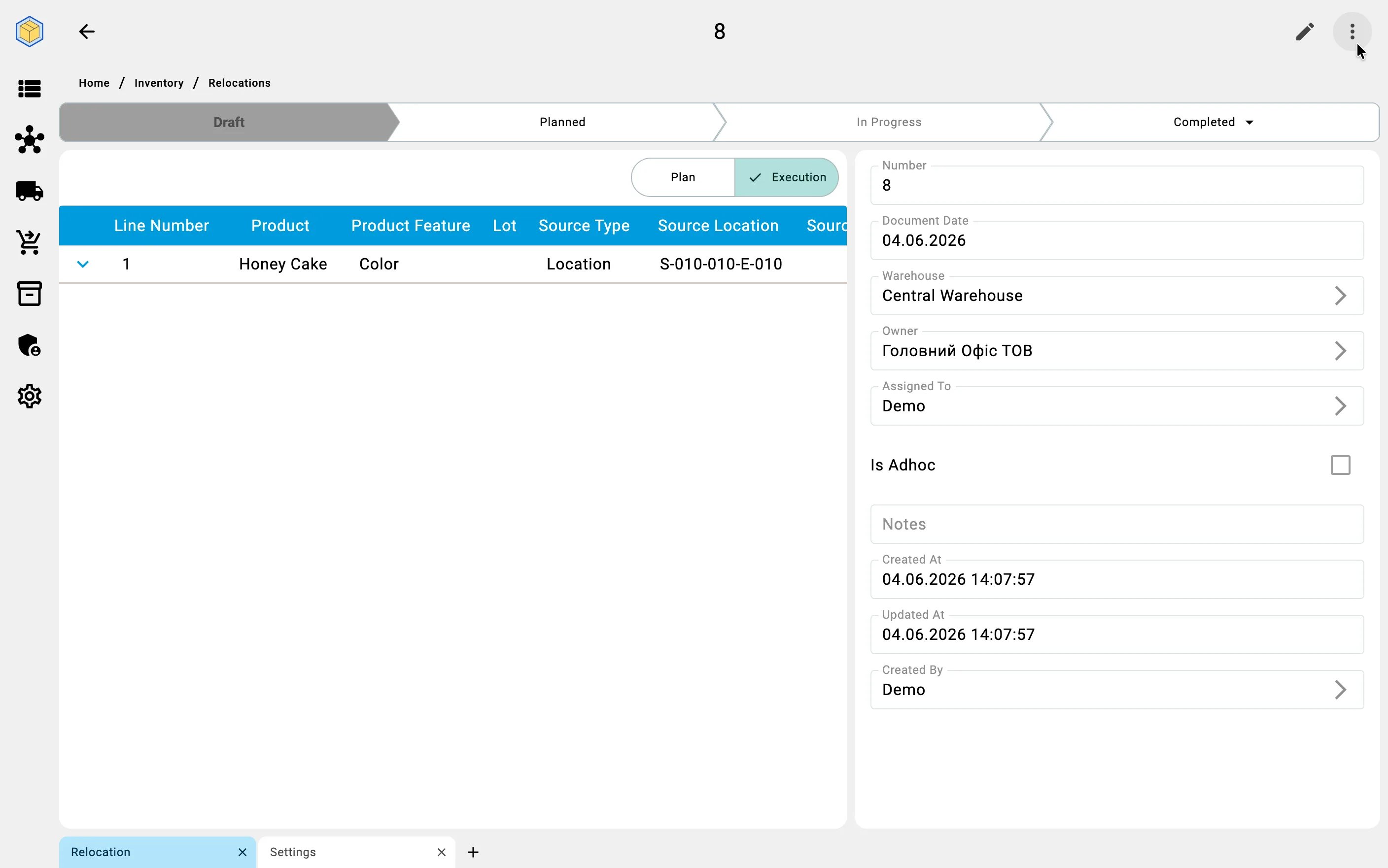
Task: Open the Completed status dropdown
Action: point(1213,122)
